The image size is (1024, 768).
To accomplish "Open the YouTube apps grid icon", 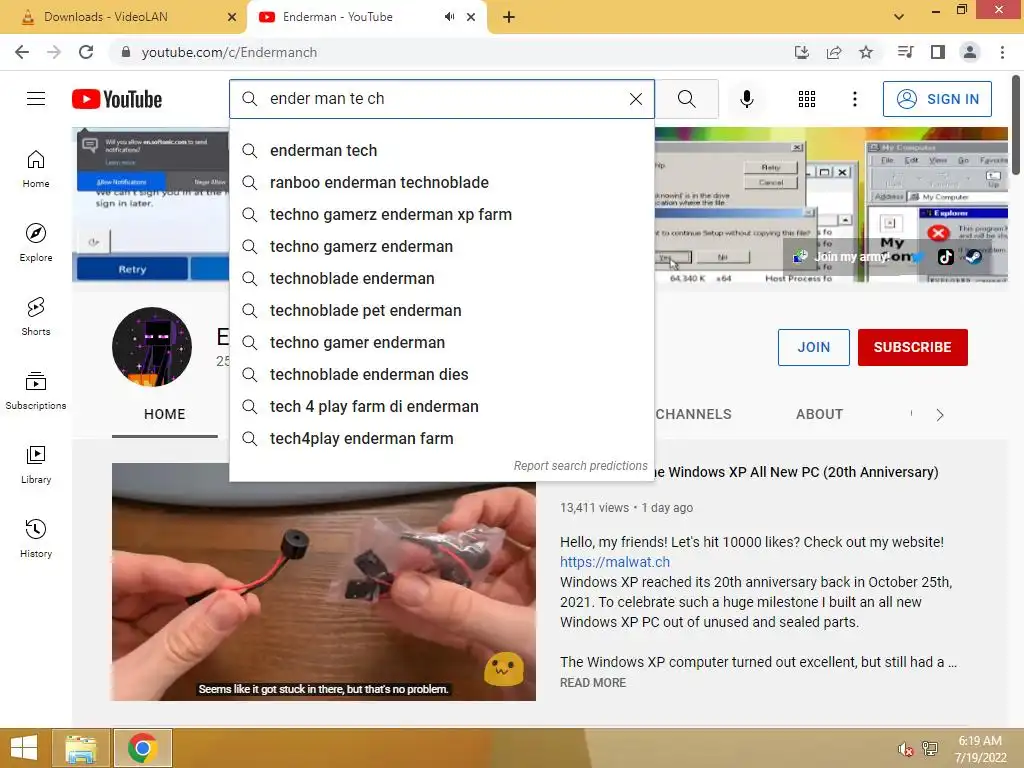I will coord(807,99).
